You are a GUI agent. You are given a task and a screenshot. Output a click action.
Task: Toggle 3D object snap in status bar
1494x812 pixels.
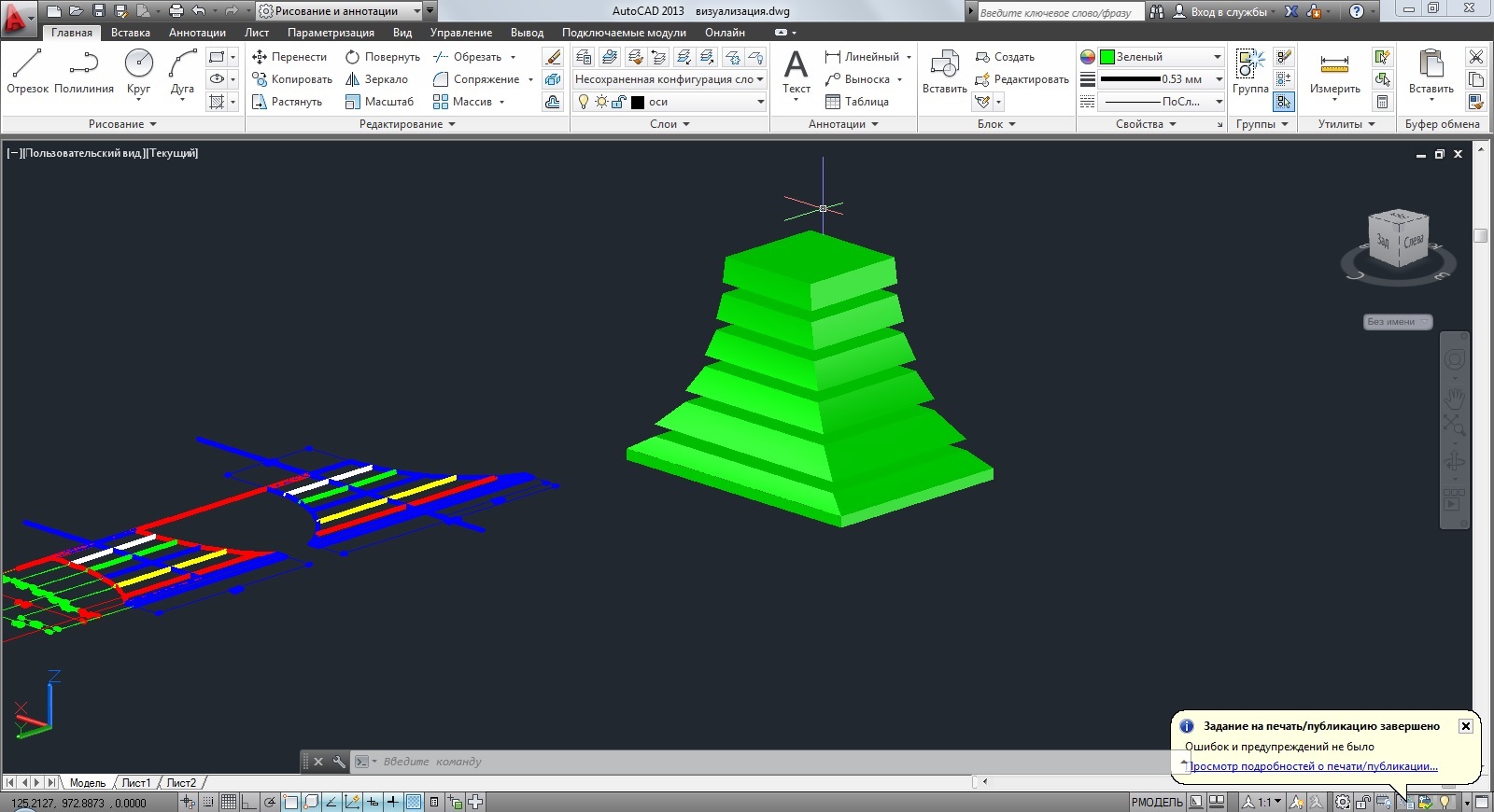(x=312, y=802)
